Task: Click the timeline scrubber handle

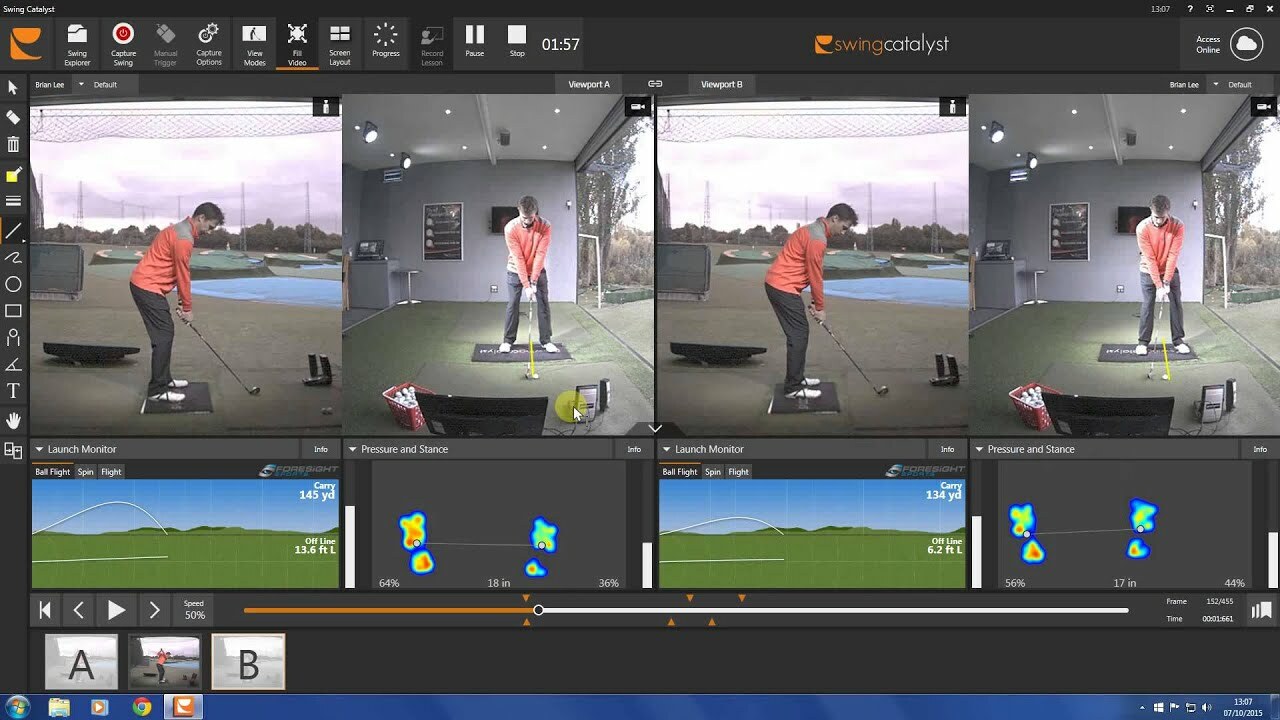Action: (538, 610)
